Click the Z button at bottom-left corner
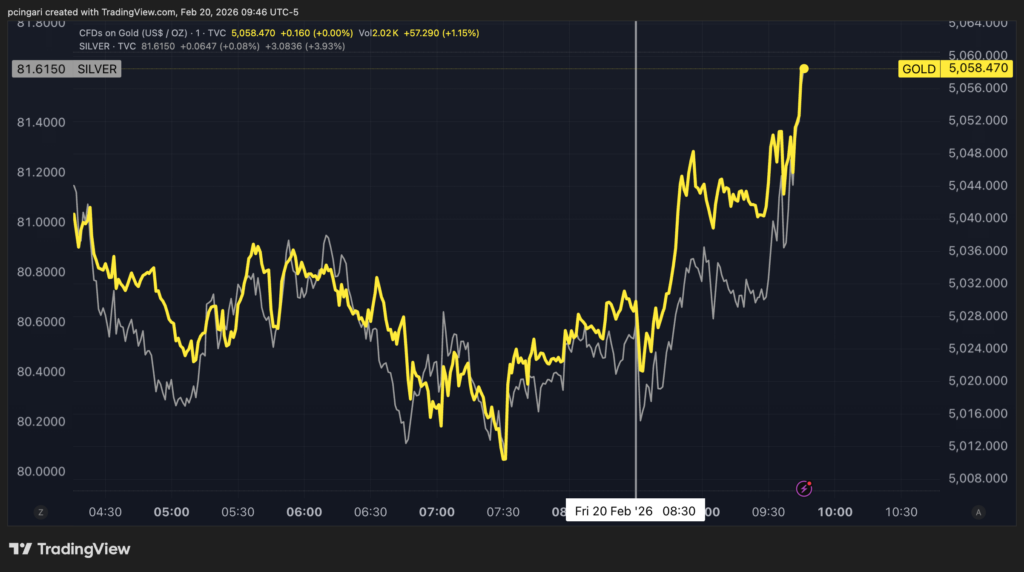The height and width of the screenshot is (572, 1024). (40, 512)
